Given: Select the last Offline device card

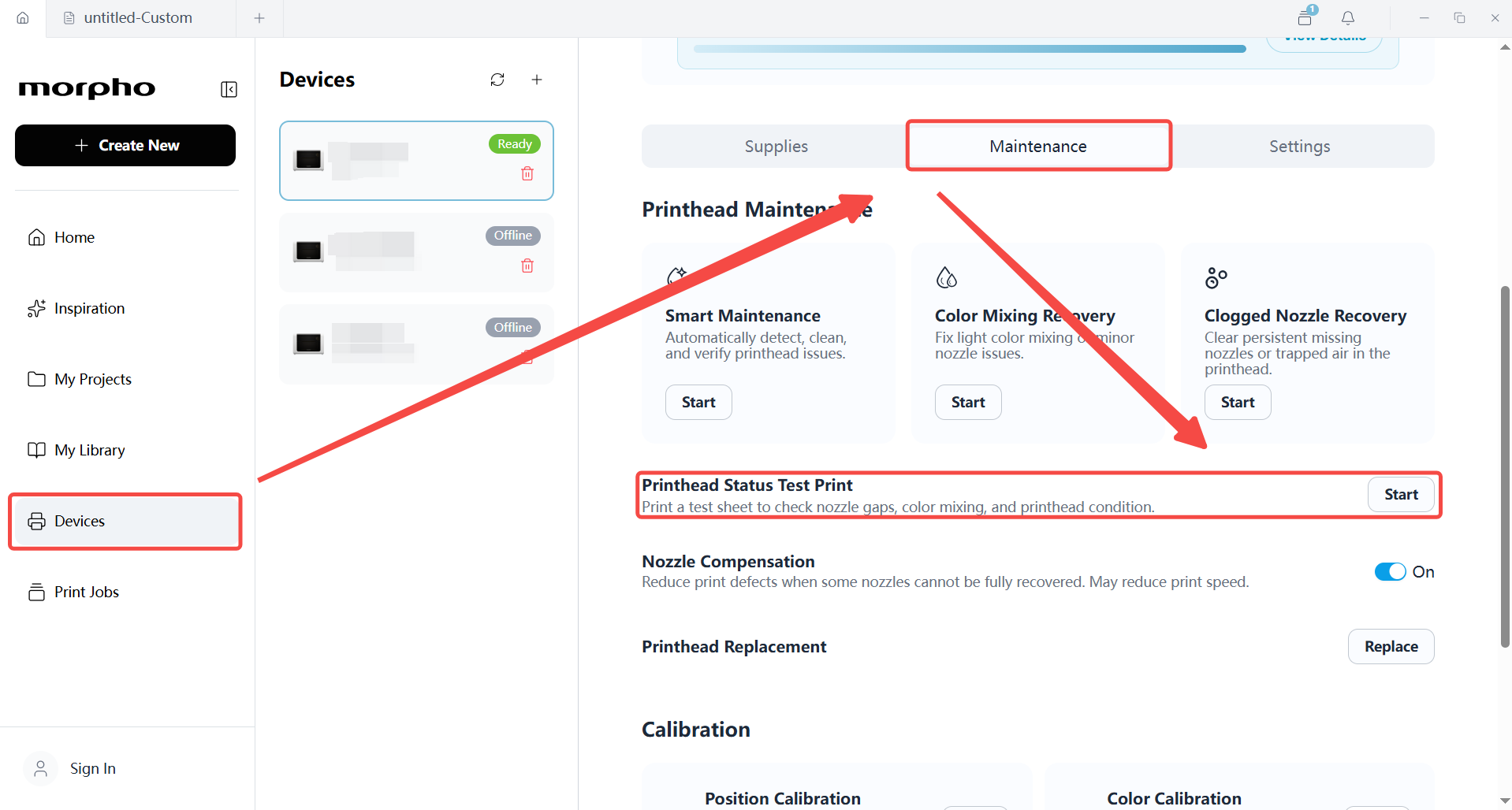Looking at the screenshot, I should (x=416, y=344).
